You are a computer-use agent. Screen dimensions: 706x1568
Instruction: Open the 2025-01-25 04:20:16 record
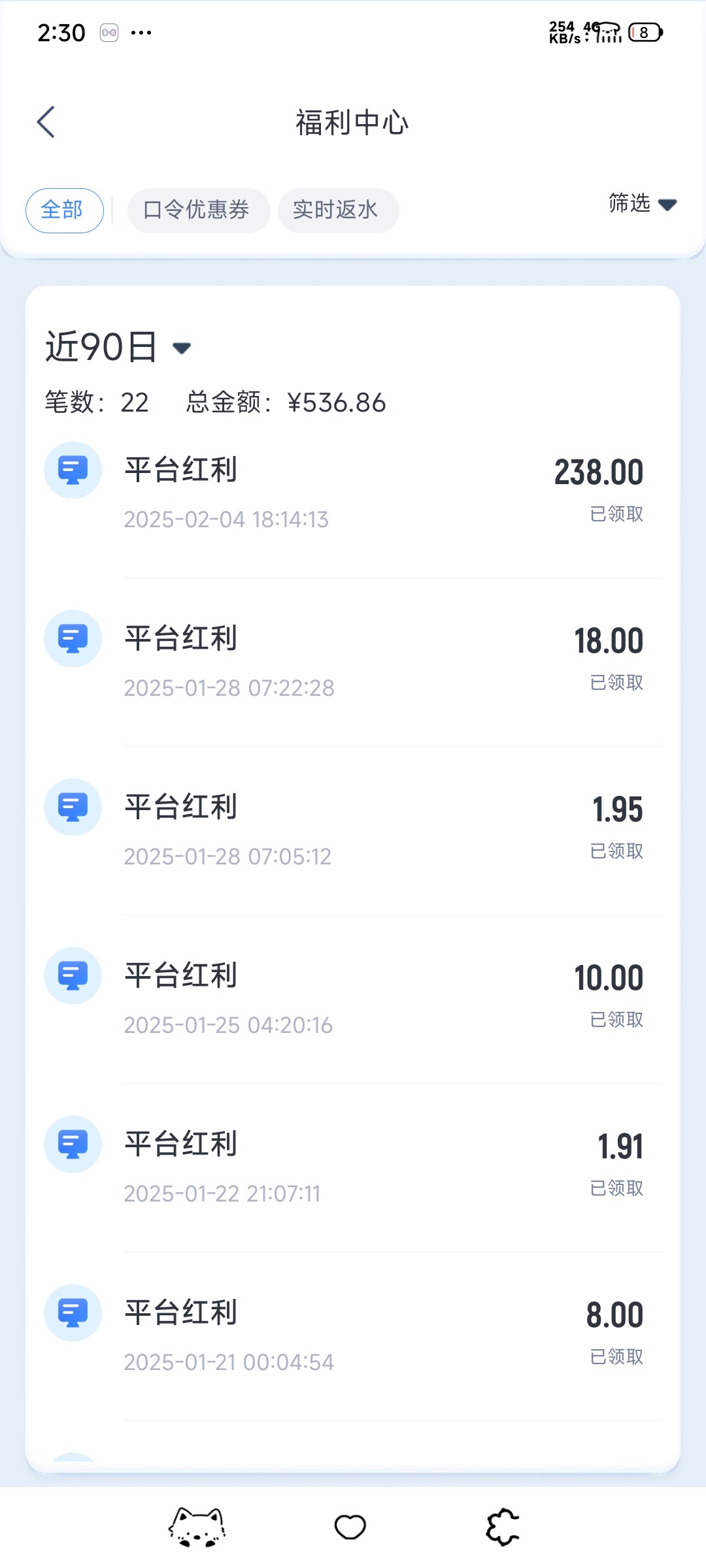coord(228,1025)
